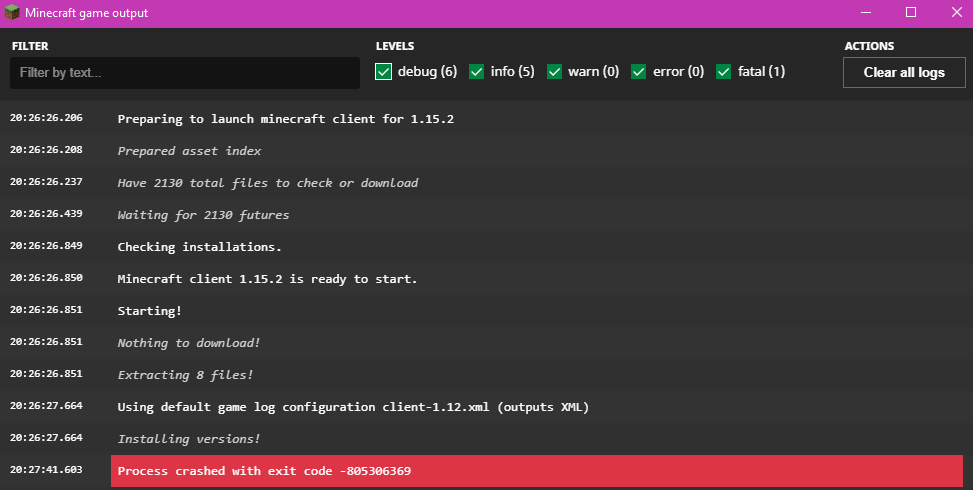This screenshot has width=973, height=490.
Task: Click the 'Nothing to download!' log entry
Action: [486, 343]
